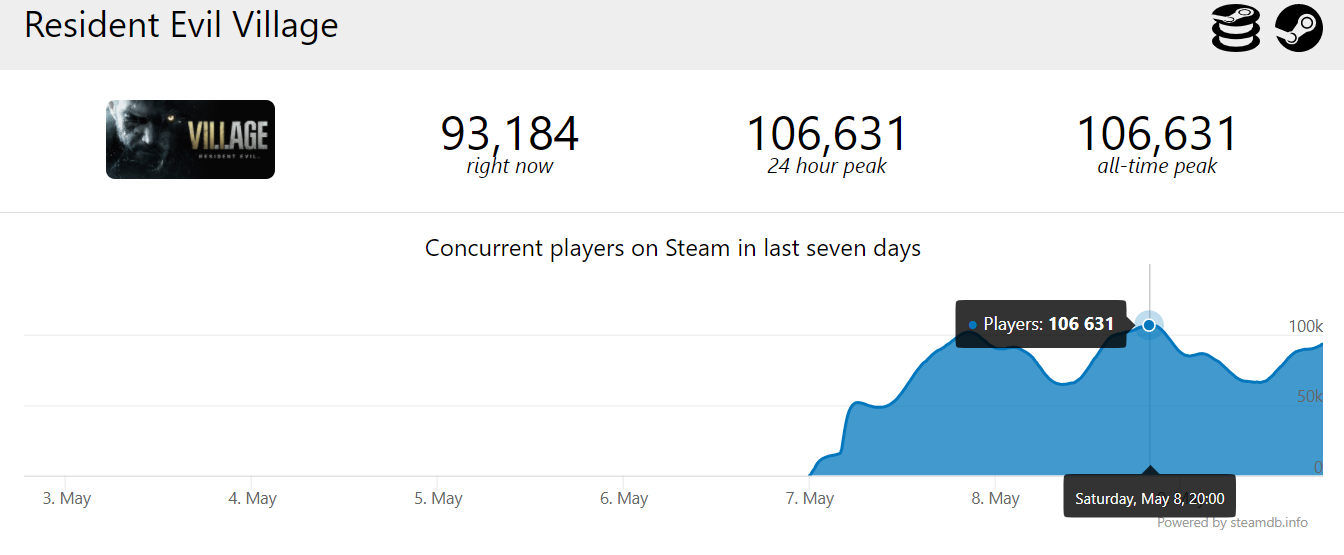
Task: Open the Resident Evil Village game thumbnail
Action: [x=190, y=140]
